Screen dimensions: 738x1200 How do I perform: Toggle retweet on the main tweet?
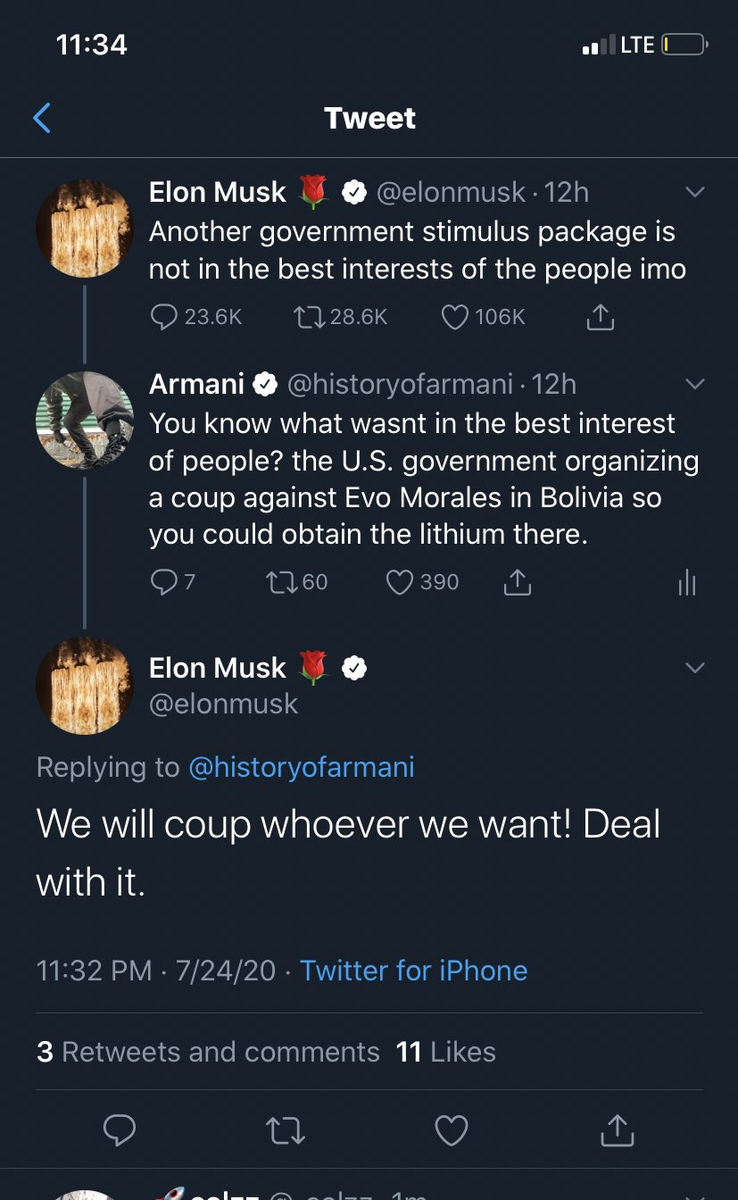coord(285,1130)
